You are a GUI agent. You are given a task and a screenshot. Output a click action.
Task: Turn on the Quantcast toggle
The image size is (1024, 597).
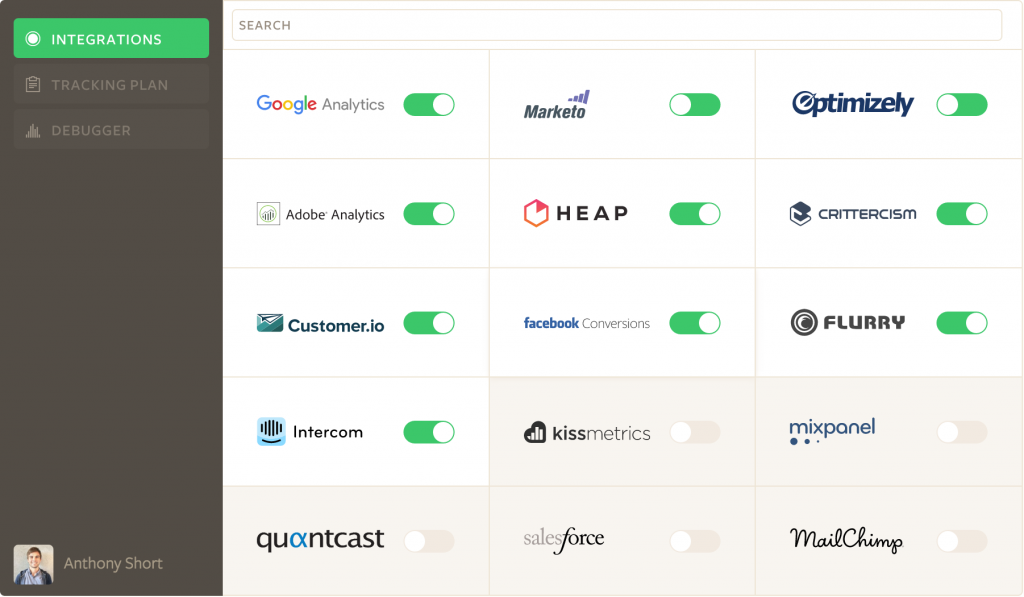click(429, 541)
